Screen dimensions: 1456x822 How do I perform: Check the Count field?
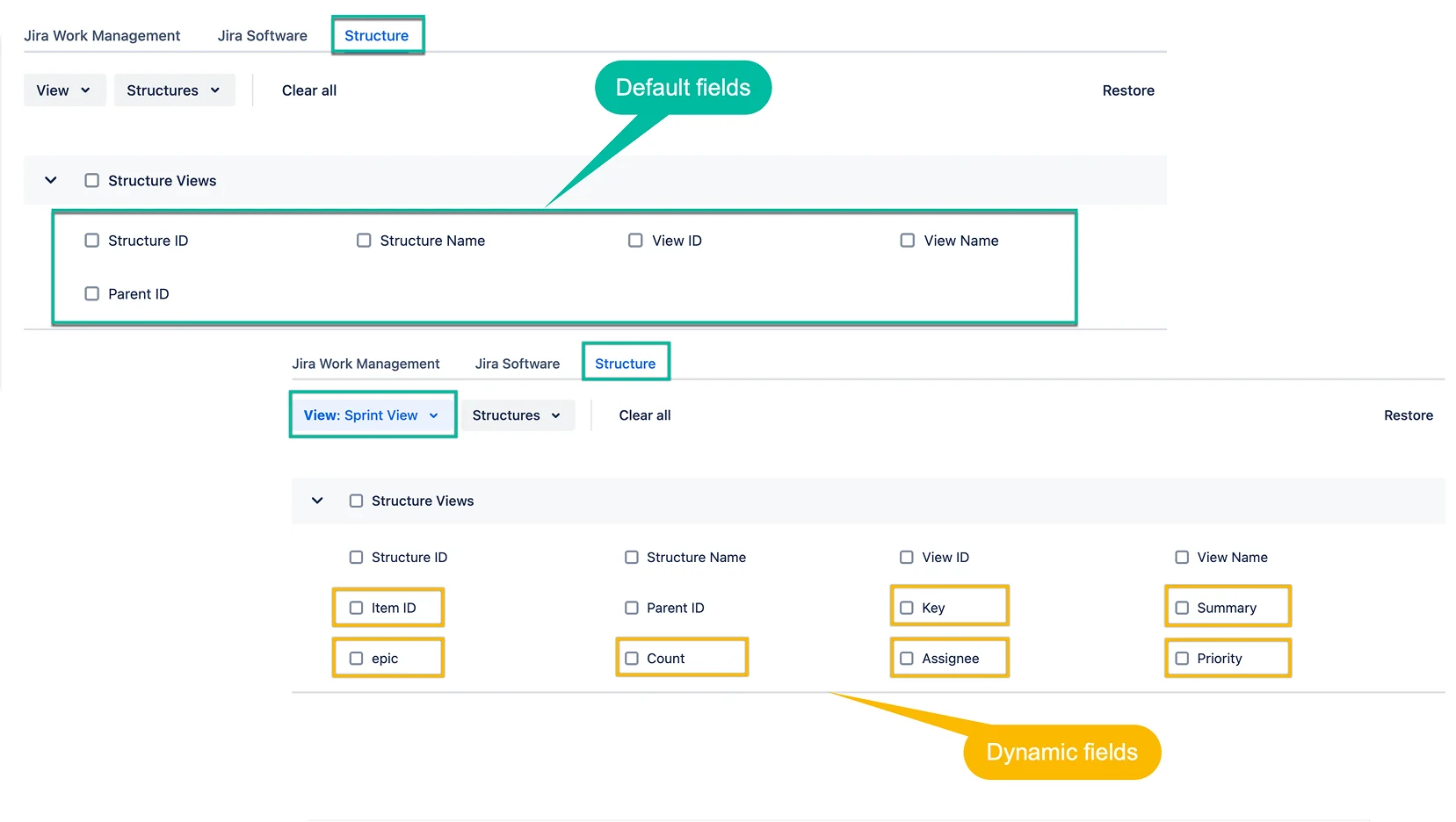tap(632, 659)
